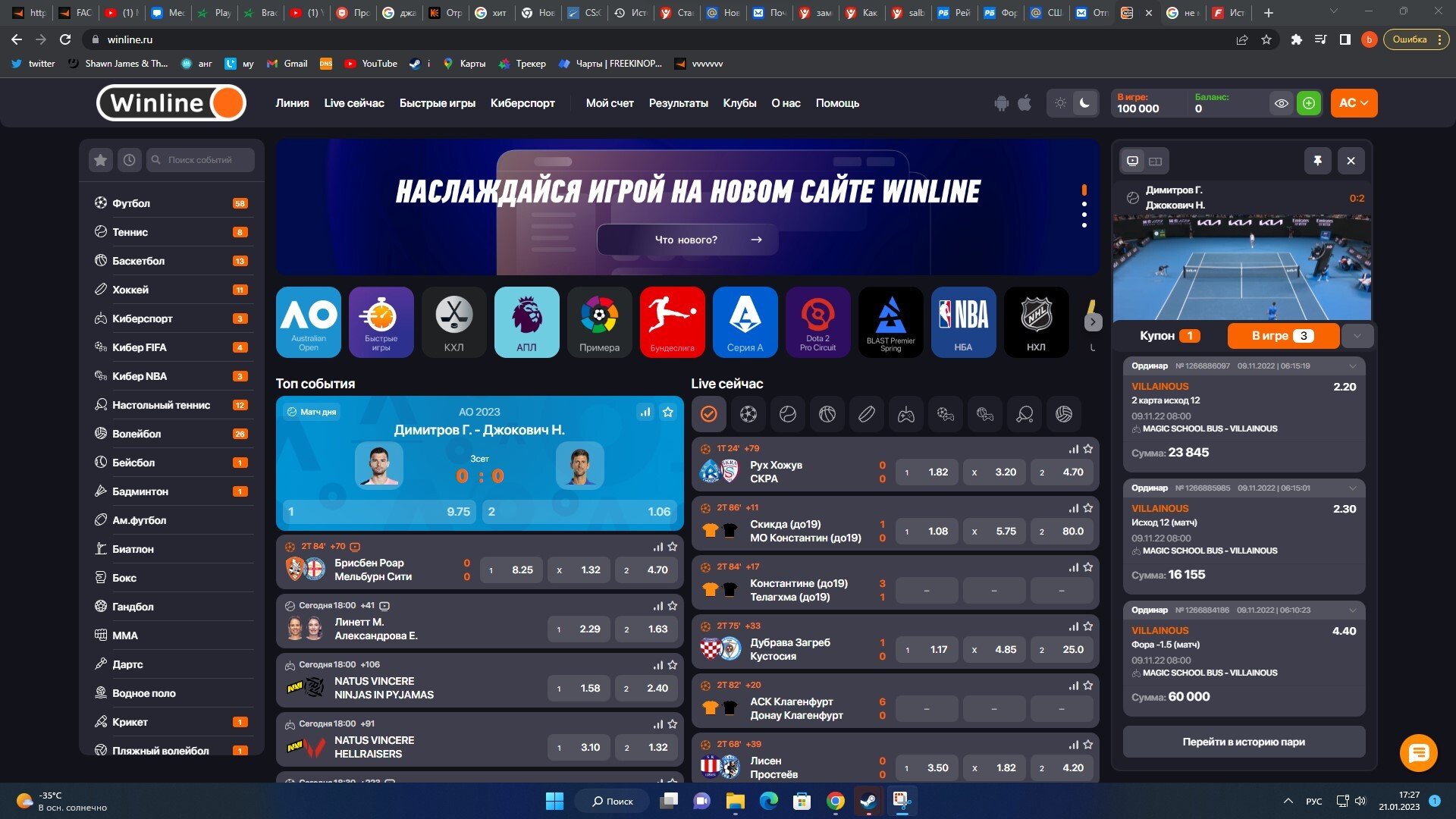
Task: Open the AC account dropdown
Action: tap(1354, 103)
